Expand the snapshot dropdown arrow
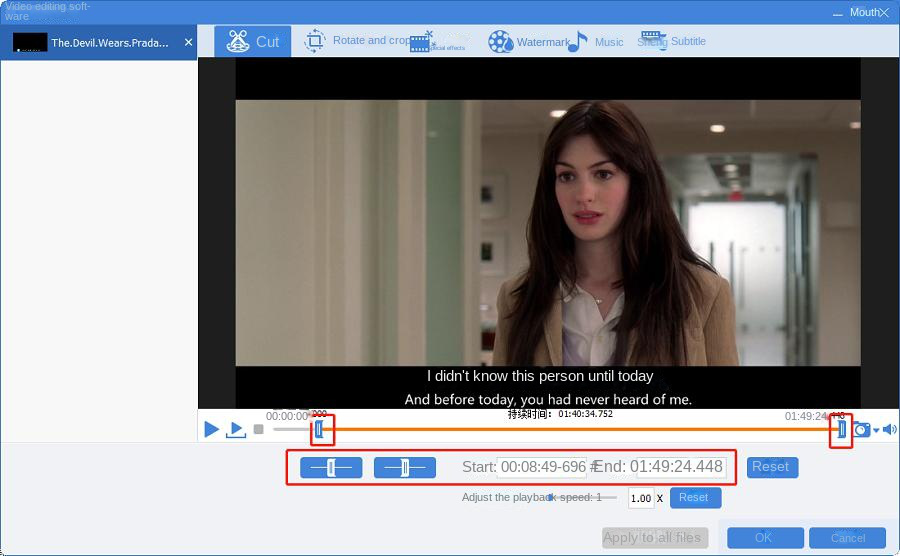The image size is (900, 556). 876,430
